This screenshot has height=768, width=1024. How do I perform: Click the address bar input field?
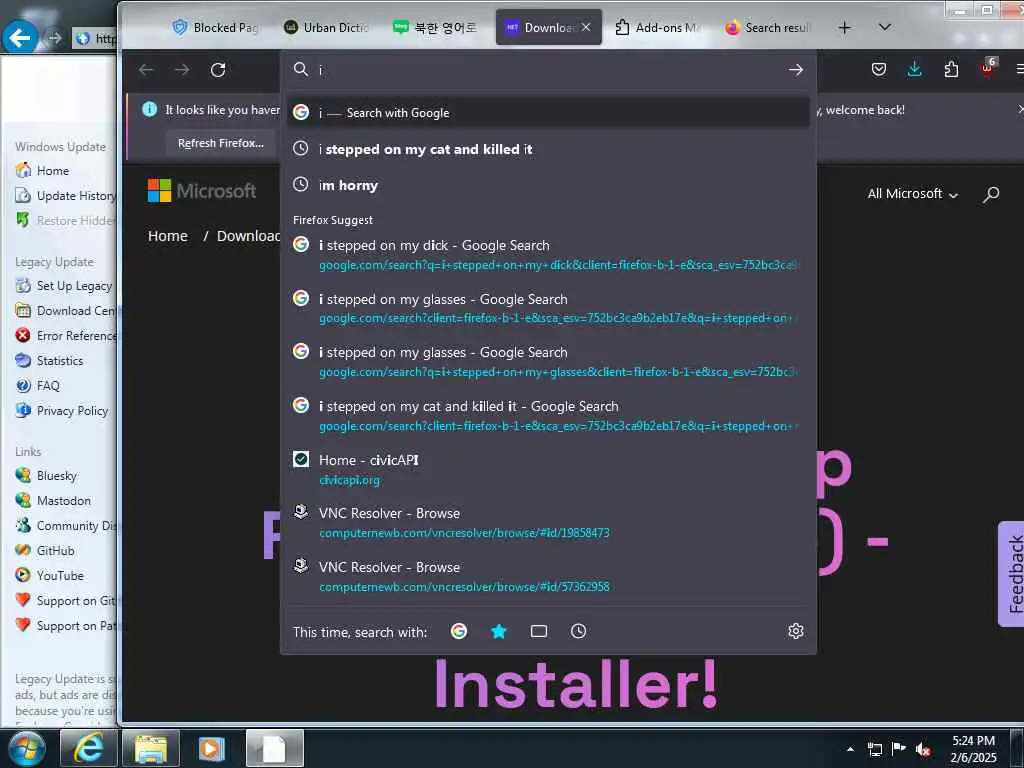tap(549, 70)
